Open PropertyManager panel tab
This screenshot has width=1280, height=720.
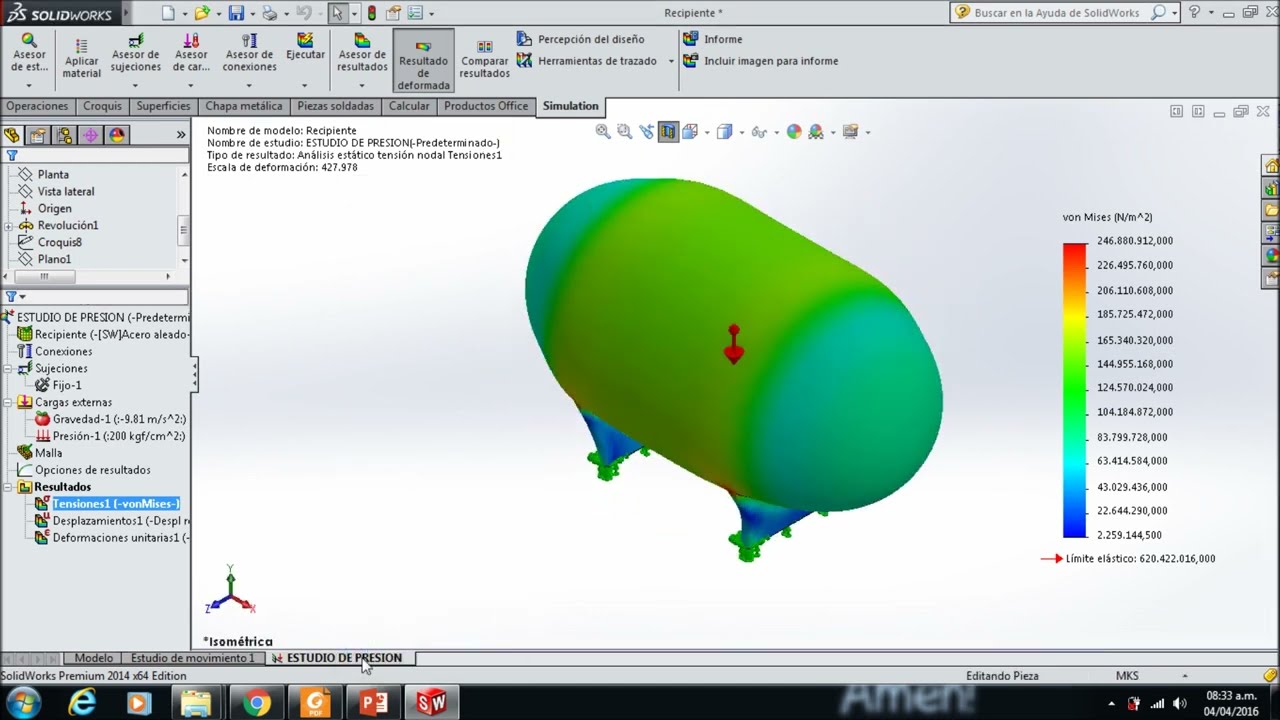pyautogui.click(x=38, y=135)
